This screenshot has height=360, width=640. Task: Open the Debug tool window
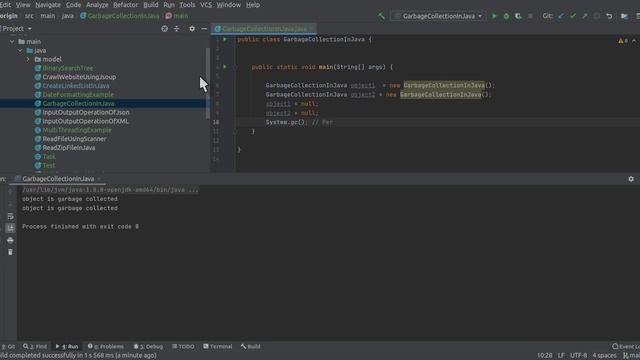click(x=148, y=347)
